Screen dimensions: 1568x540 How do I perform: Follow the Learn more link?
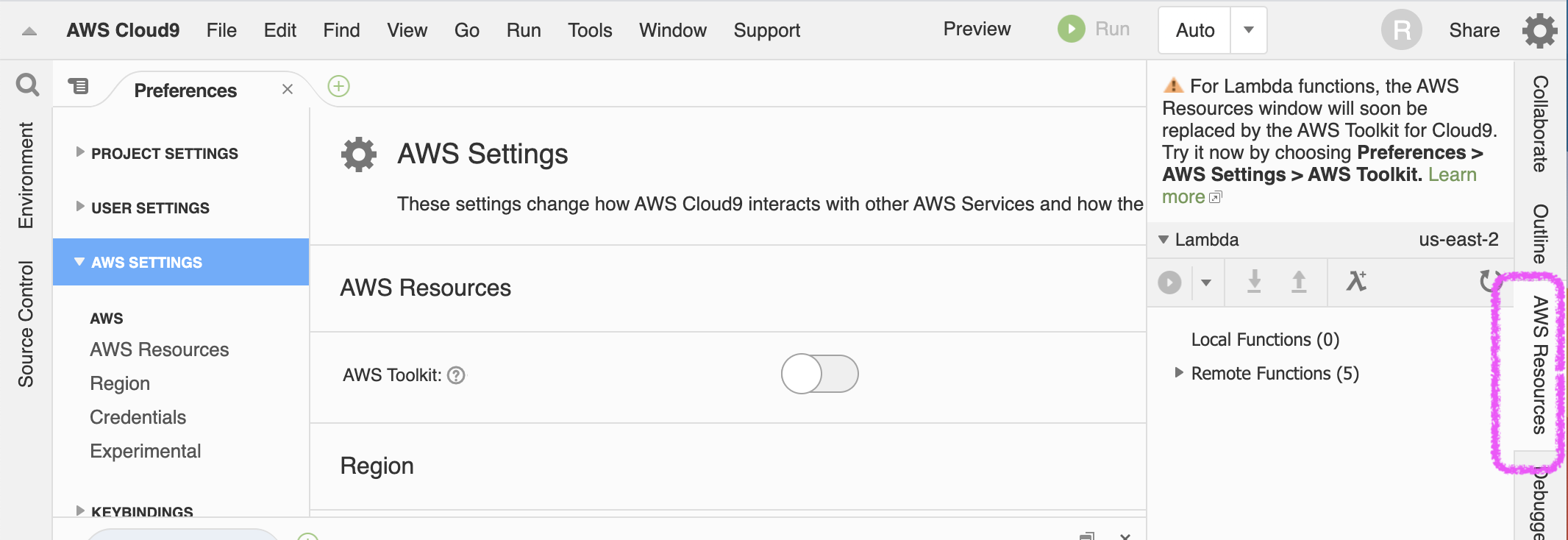click(x=1183, y=197)
